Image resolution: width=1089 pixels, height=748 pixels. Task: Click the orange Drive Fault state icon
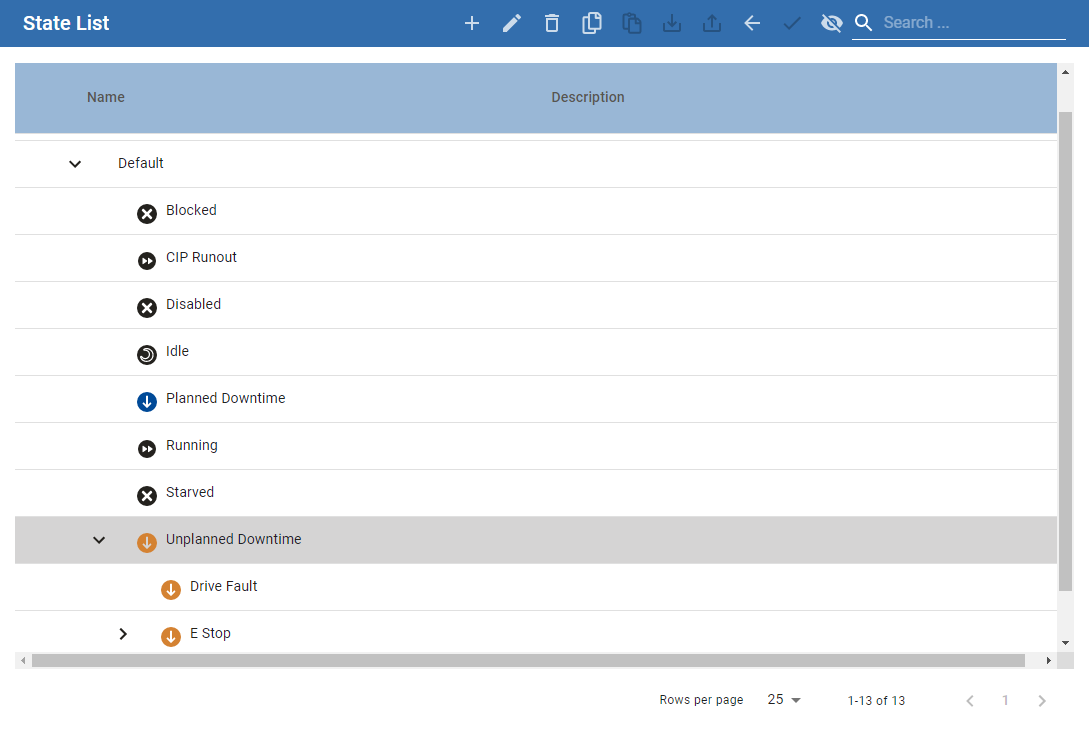pyautogui.click(x=171, y=589)
